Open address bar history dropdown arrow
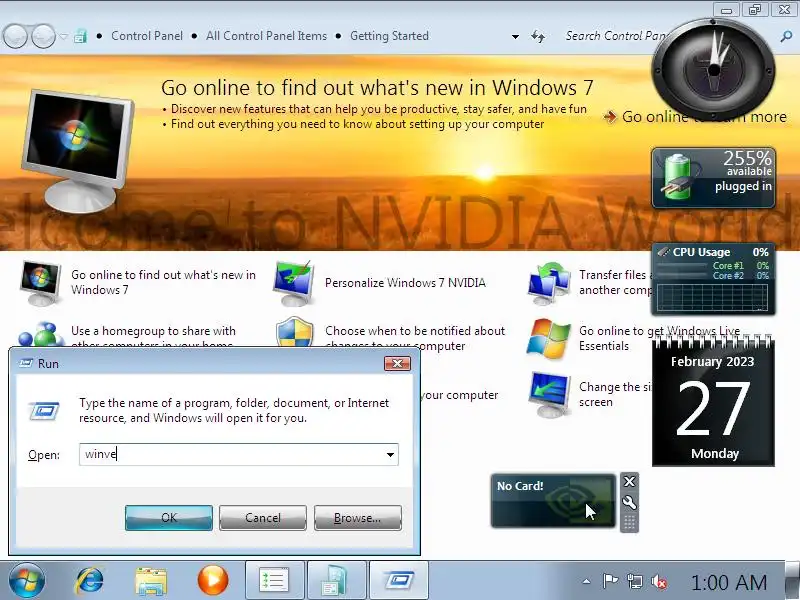 (x=515, y=37)
